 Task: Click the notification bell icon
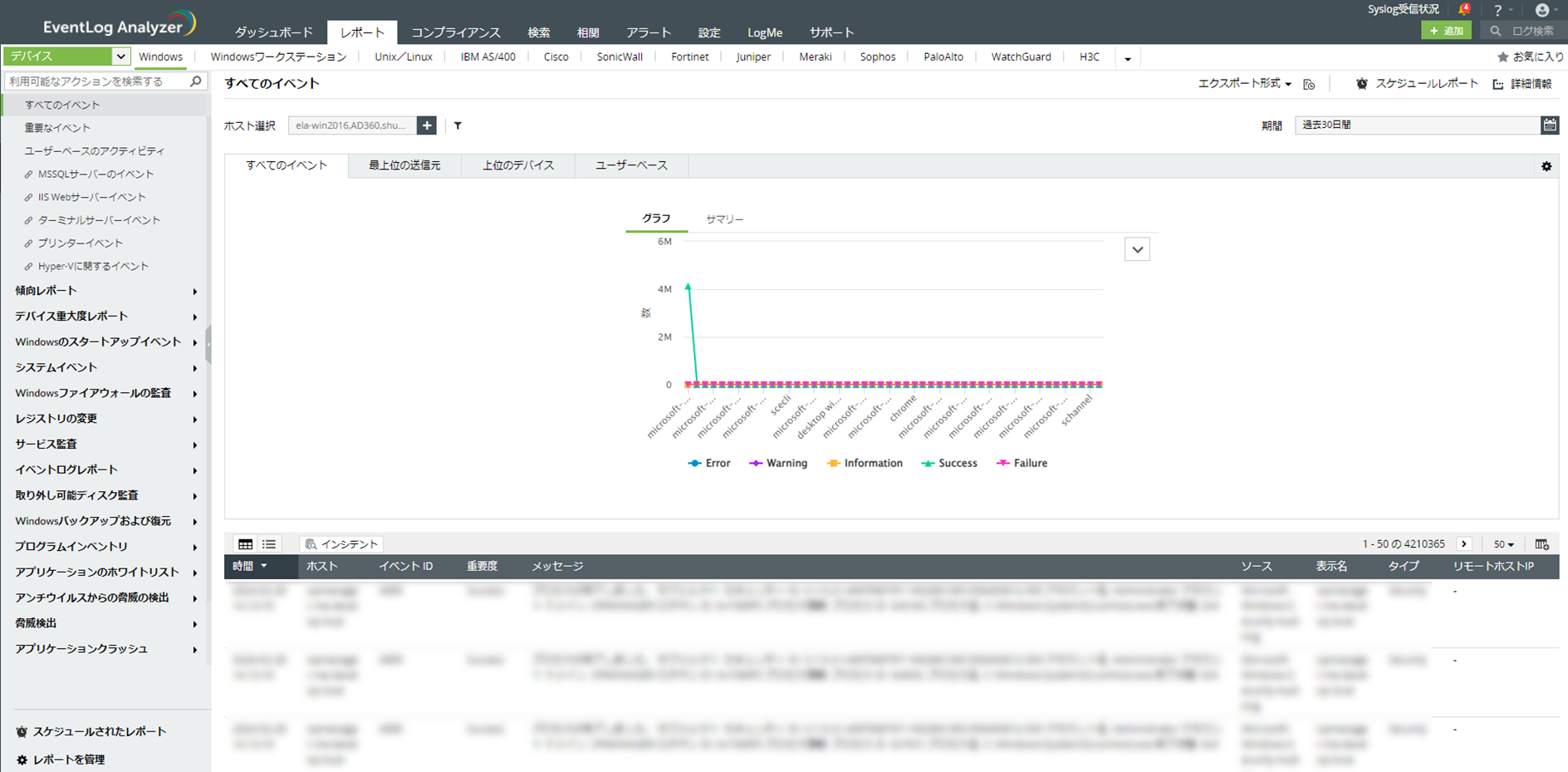click(1463, 10)
